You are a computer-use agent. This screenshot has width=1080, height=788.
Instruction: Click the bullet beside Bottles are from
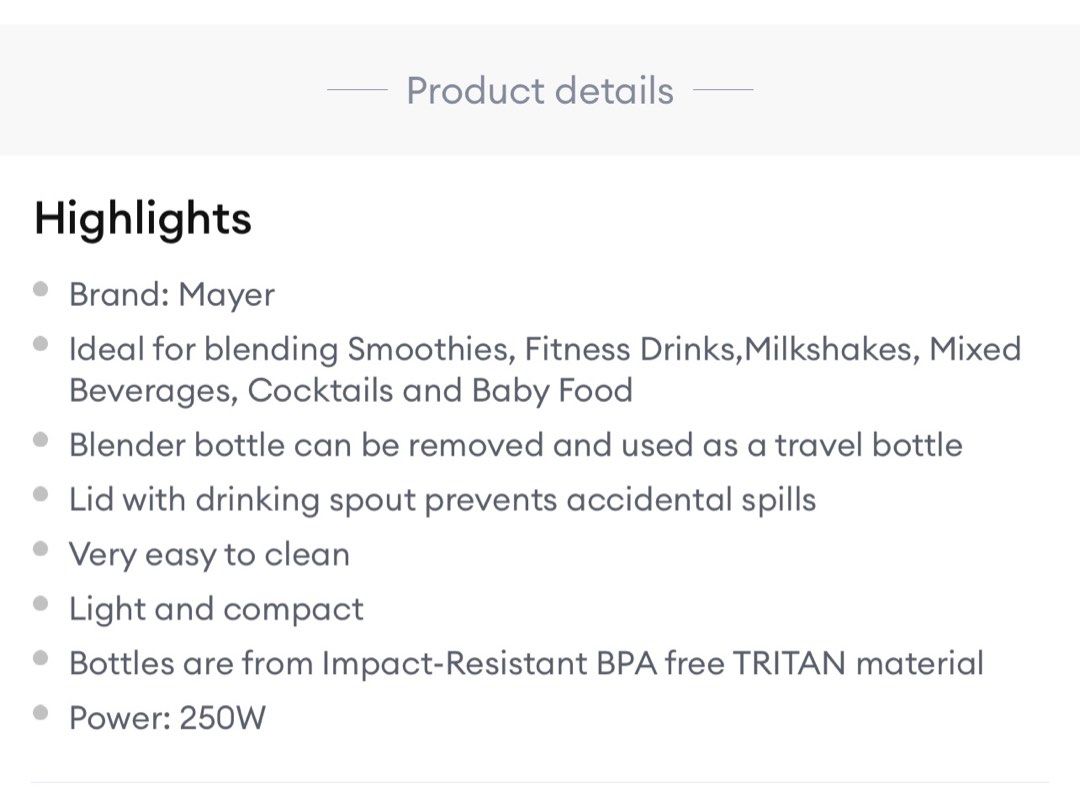point(41,658)
